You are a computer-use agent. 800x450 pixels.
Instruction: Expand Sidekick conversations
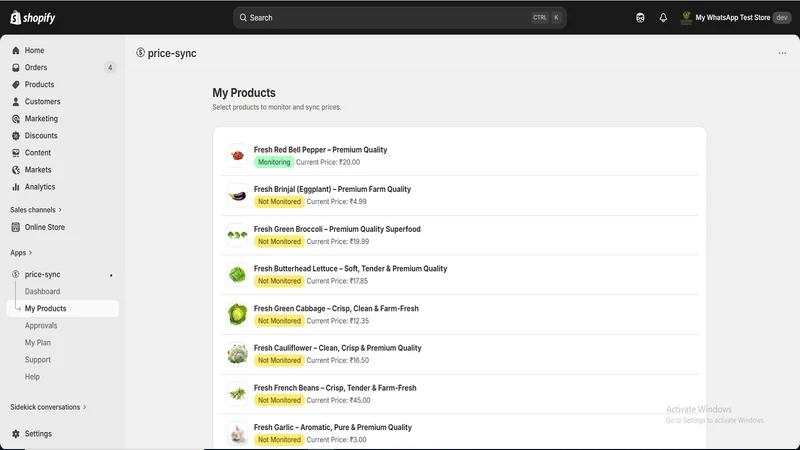[x=48, y=407]
